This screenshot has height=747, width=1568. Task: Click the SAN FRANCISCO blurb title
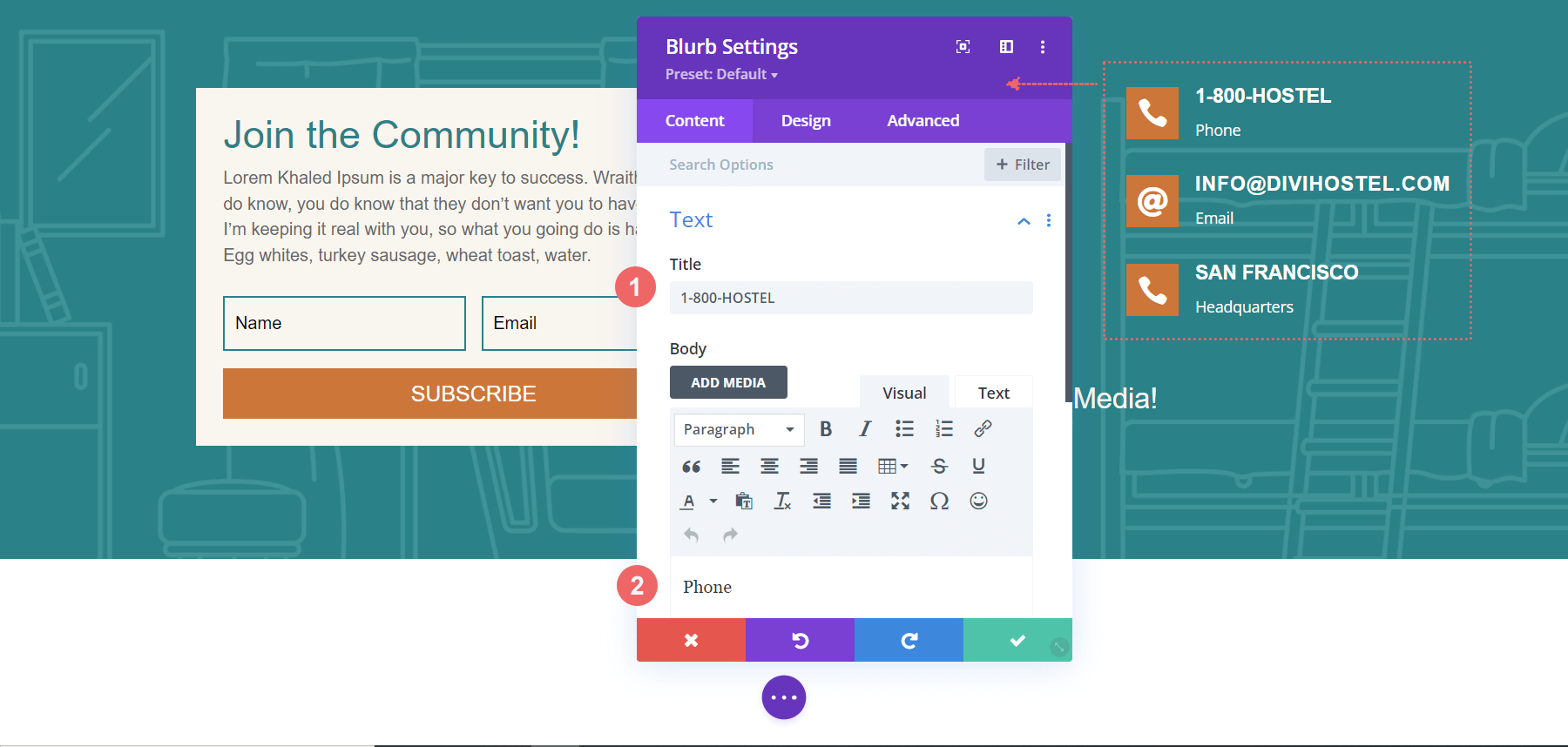1276,273
